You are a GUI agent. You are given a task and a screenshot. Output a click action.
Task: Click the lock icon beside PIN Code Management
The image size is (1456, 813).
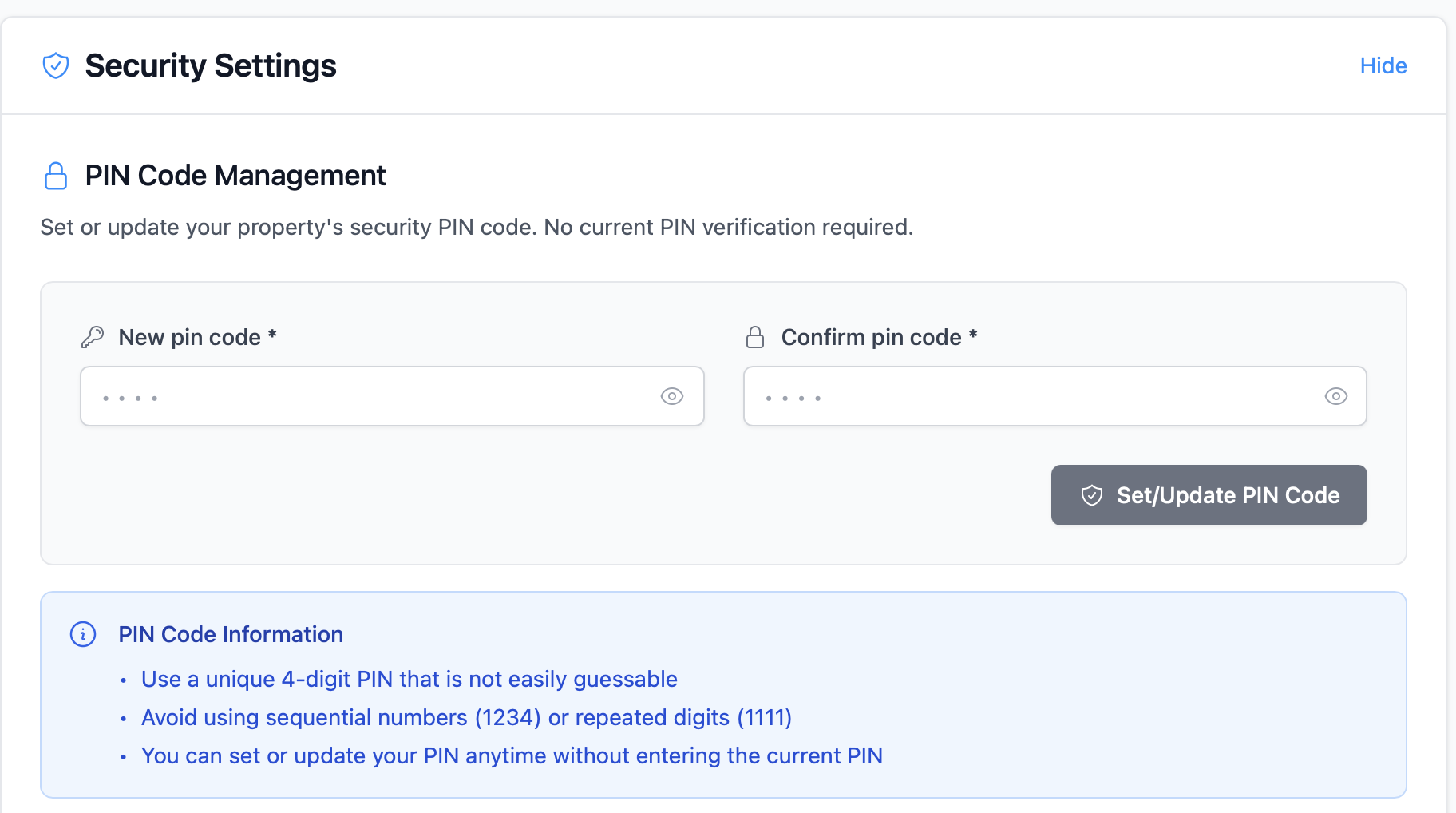[56, 176]
